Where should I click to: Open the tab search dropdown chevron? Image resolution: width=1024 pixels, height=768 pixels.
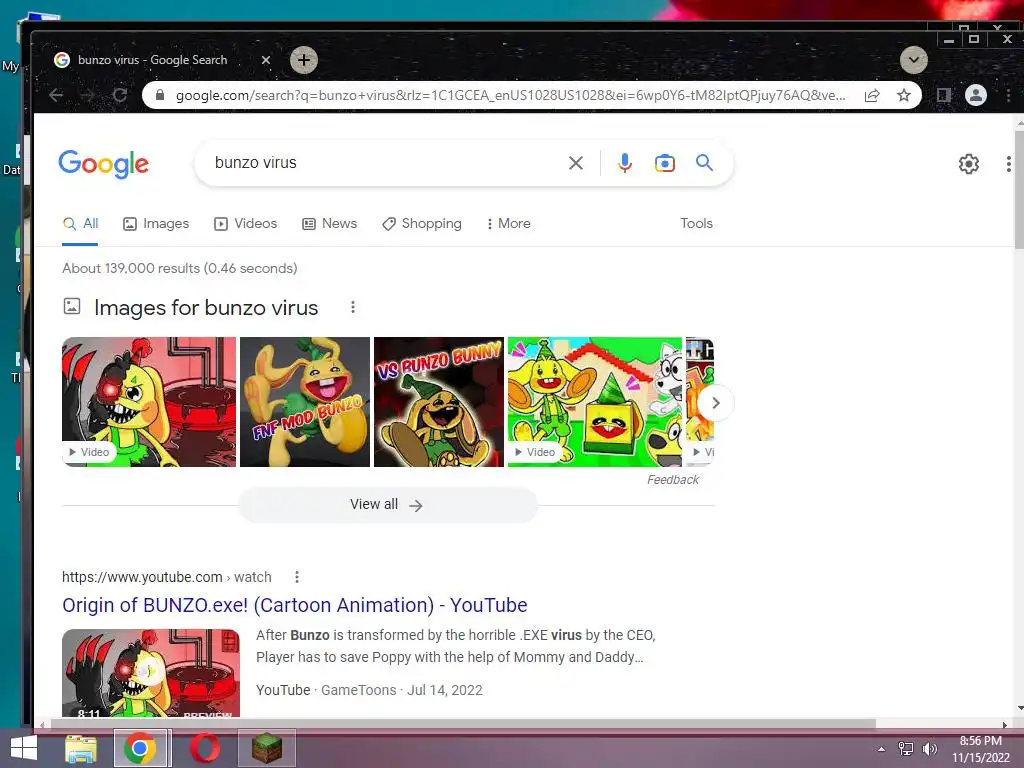pos(914,60)
